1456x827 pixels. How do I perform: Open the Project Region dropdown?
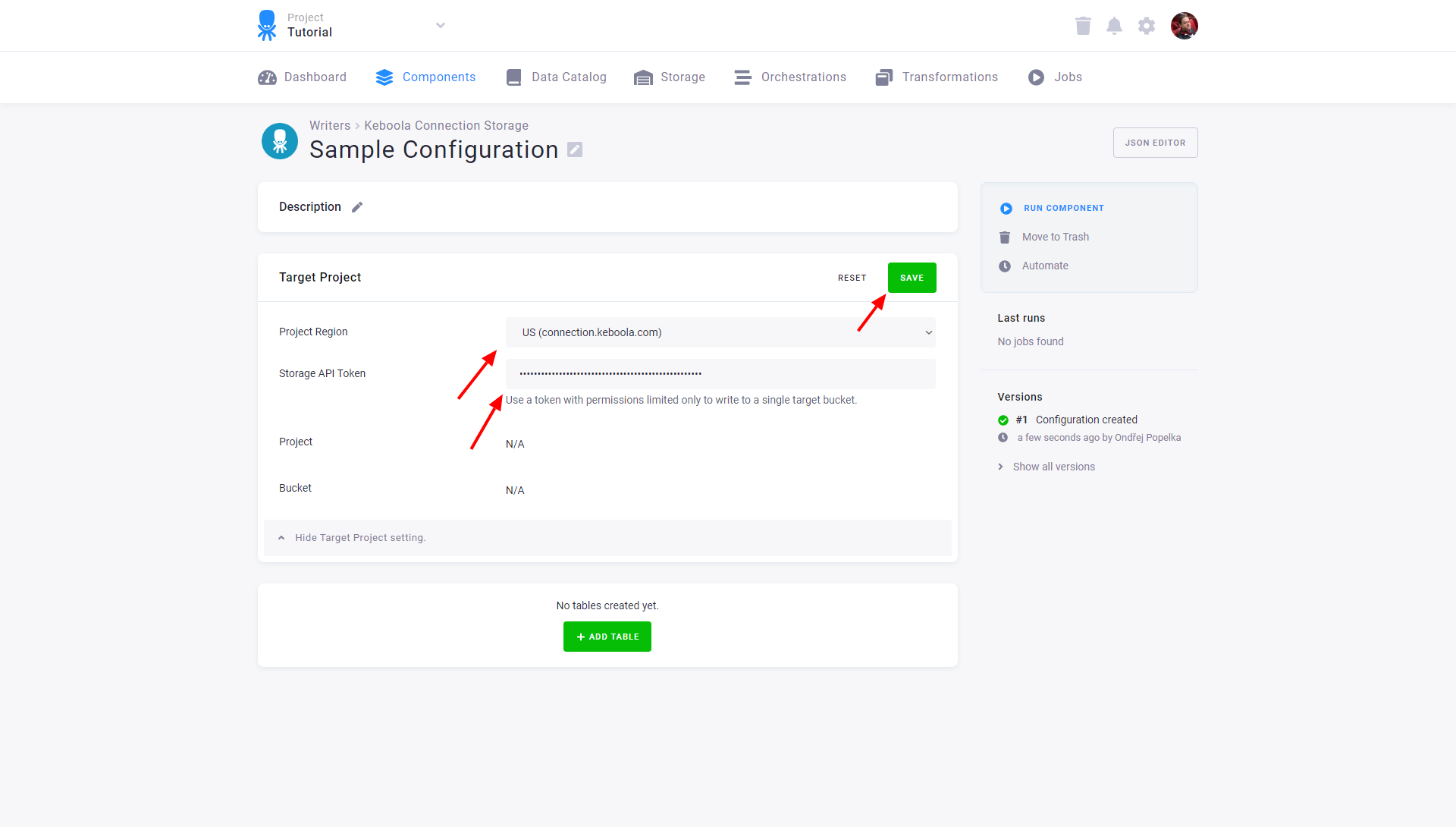(720, 332)
